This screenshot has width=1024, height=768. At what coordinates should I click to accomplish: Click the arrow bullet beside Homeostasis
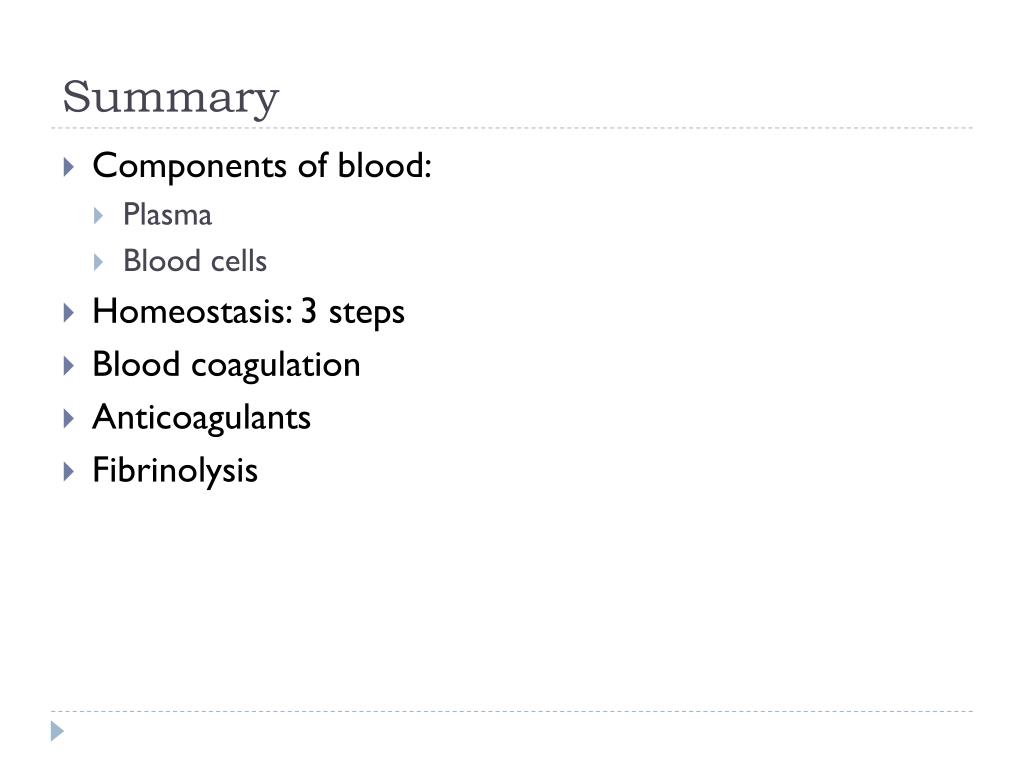69,313
